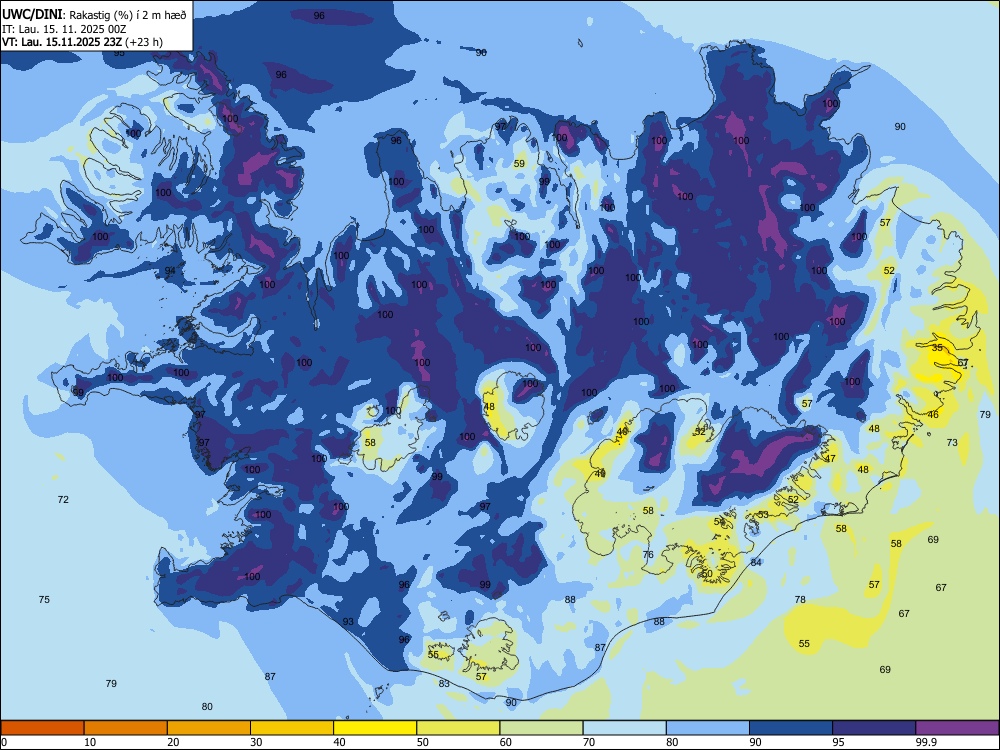The image size is (1000, 750).
Task: Click the map value label '94'
Action: click(170, 270)
